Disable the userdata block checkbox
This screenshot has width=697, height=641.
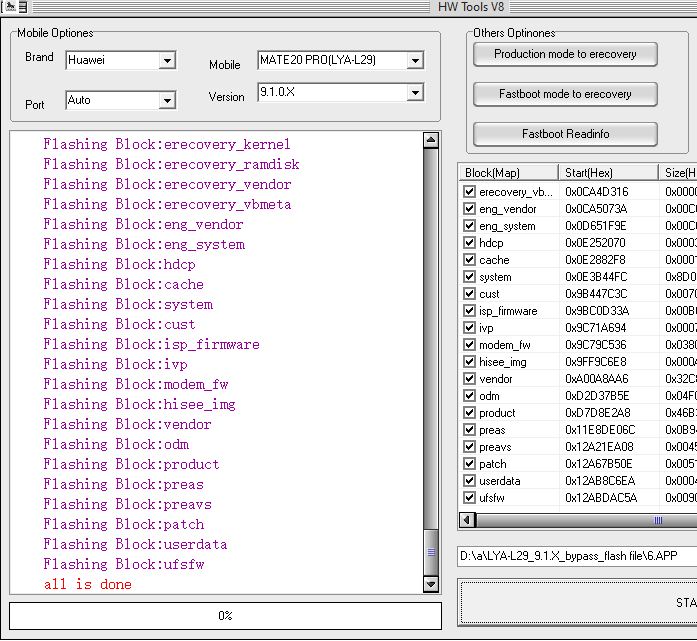tap(470, 481)
